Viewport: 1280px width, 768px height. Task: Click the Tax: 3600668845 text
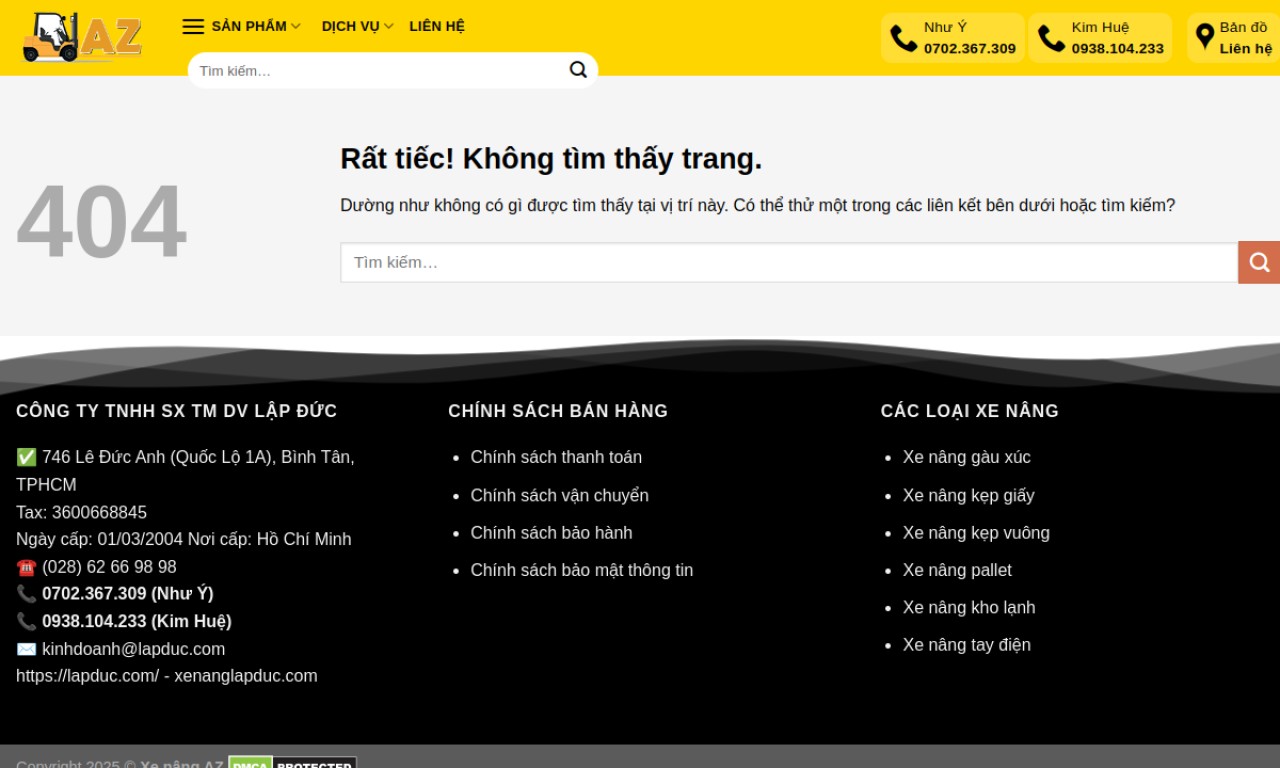coord(81,512)
